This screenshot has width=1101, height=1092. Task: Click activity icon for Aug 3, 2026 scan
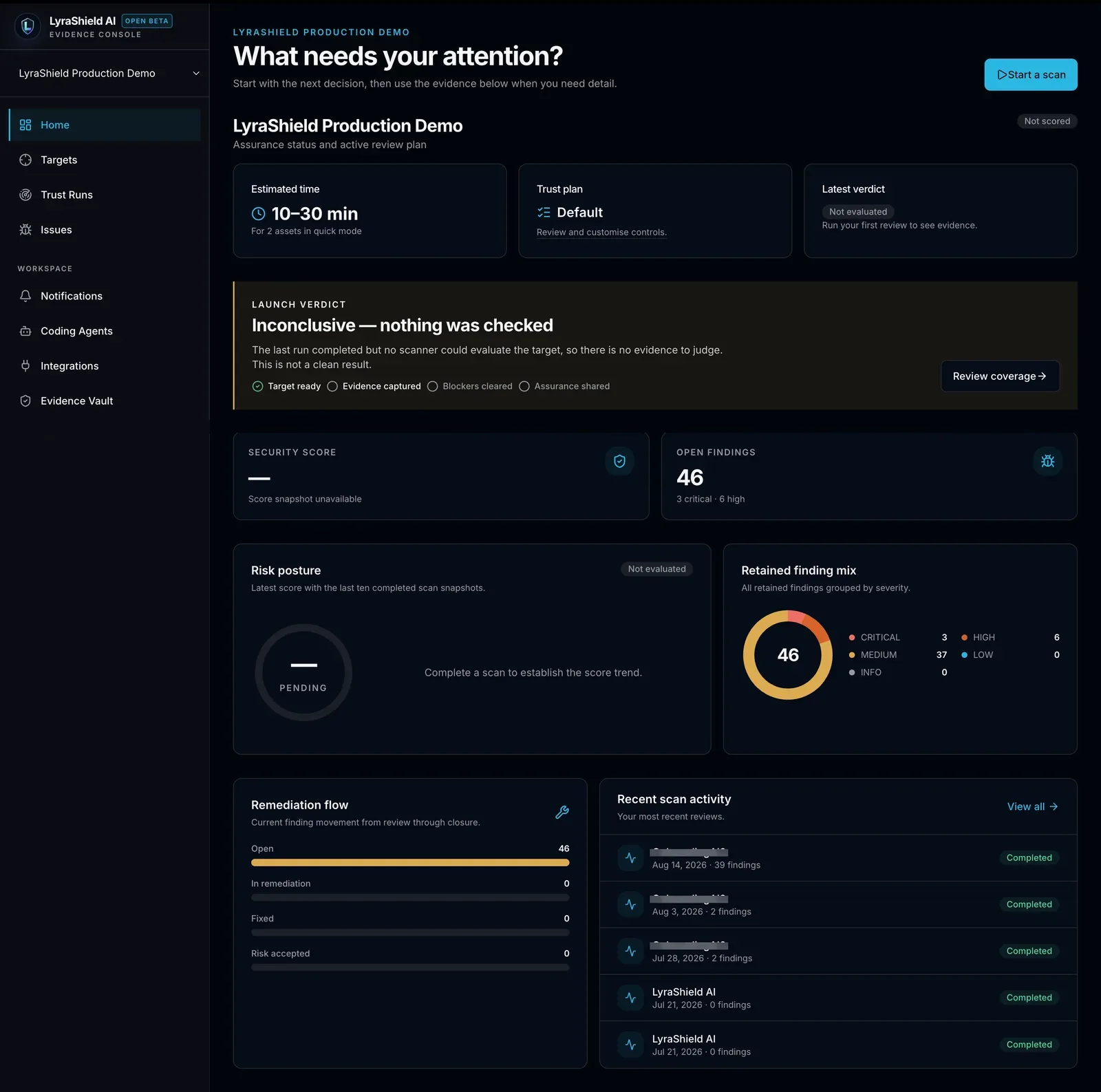630,905
